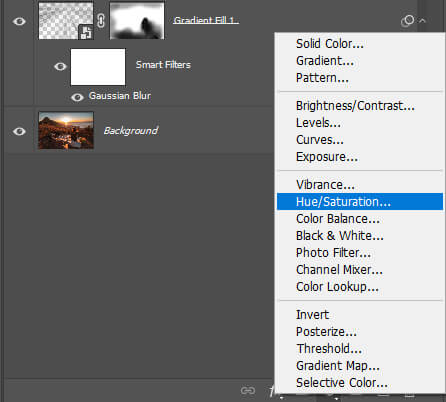The width and height of the screenshot is (446, 402).
Task: Select the Background layer thumbnail
Action: click(66, 130)
